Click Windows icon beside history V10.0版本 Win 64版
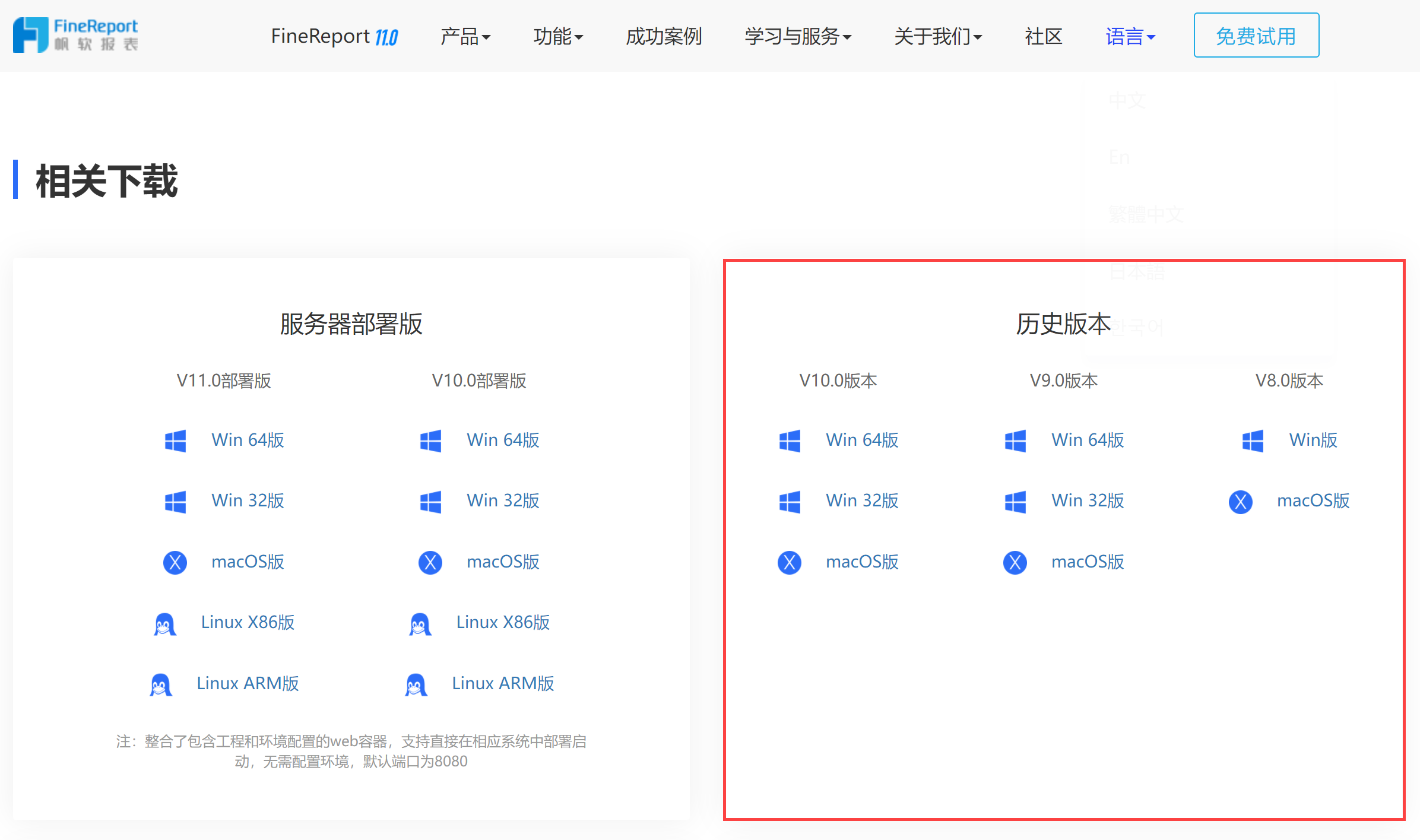Screen dimensions: 1420x840 [790, 440]
